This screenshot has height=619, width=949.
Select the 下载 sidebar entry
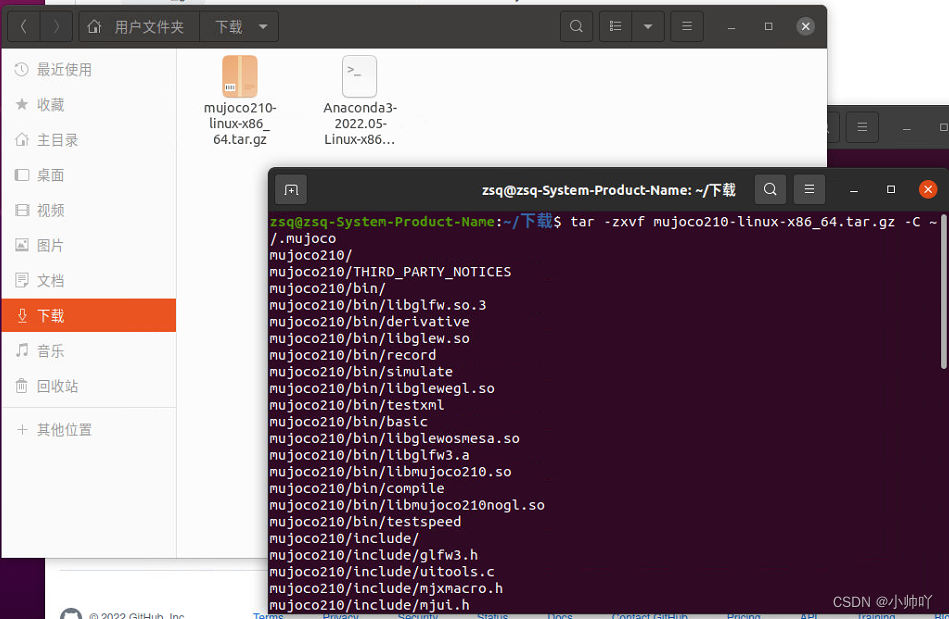tap(89, 315)
